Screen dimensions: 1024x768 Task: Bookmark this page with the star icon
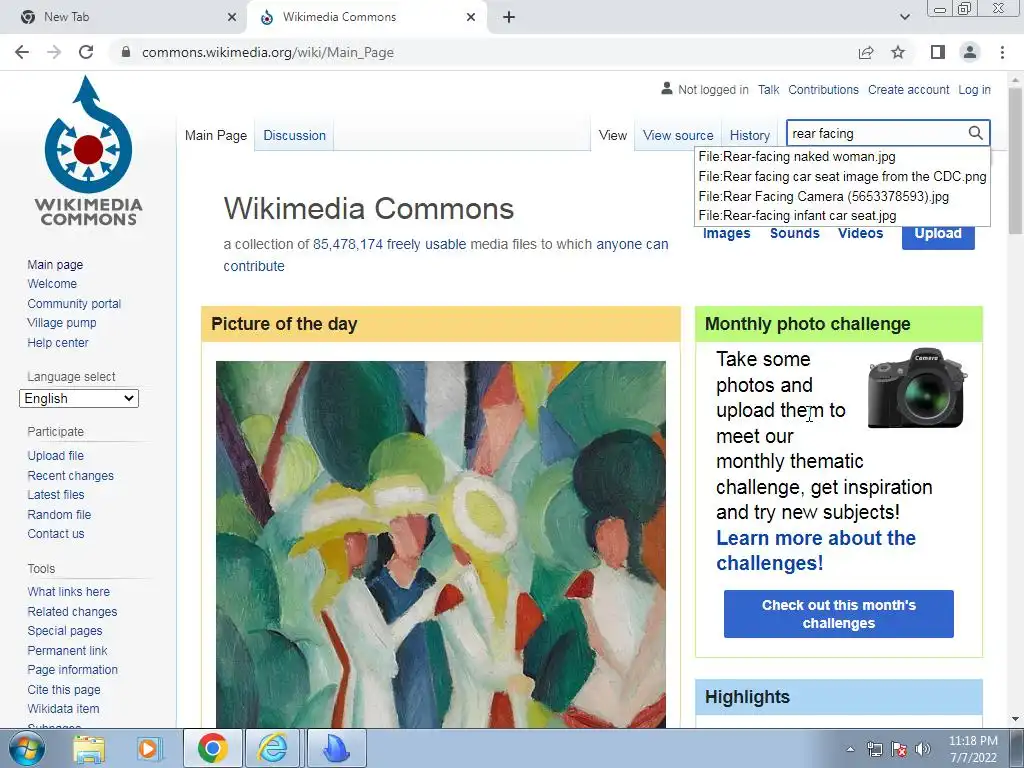pos(898,52)
